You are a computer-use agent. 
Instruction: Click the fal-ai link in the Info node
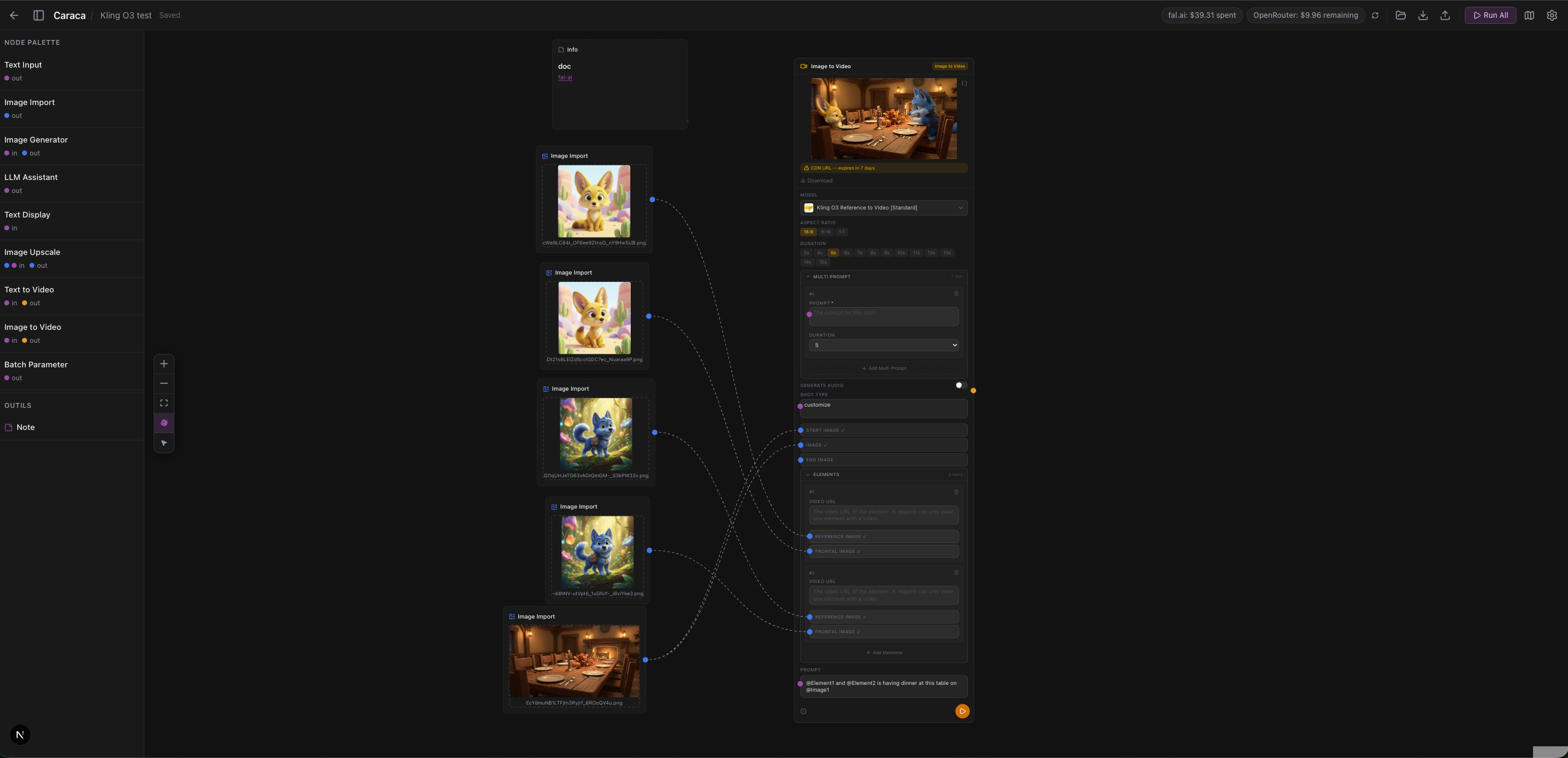pyautogui.click(x=563, y=77)
